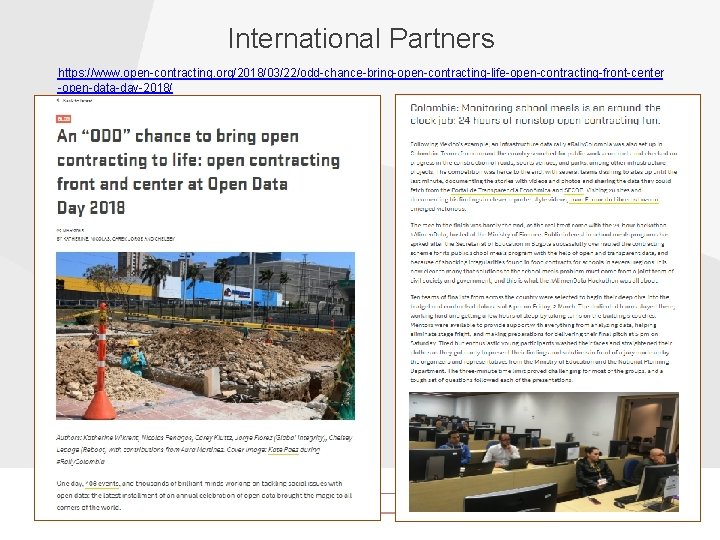Open the open-contracting.org article hyperlink

click(x=360, y=80)
